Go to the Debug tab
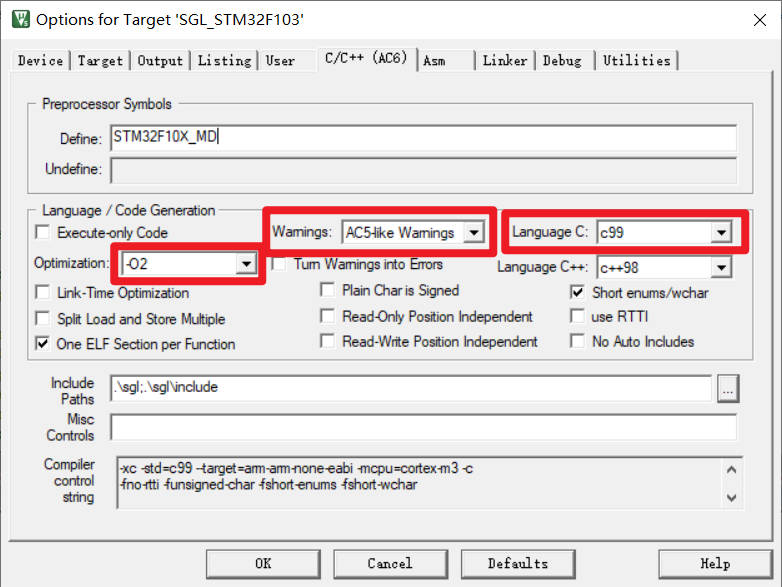 tap(562, 61)
